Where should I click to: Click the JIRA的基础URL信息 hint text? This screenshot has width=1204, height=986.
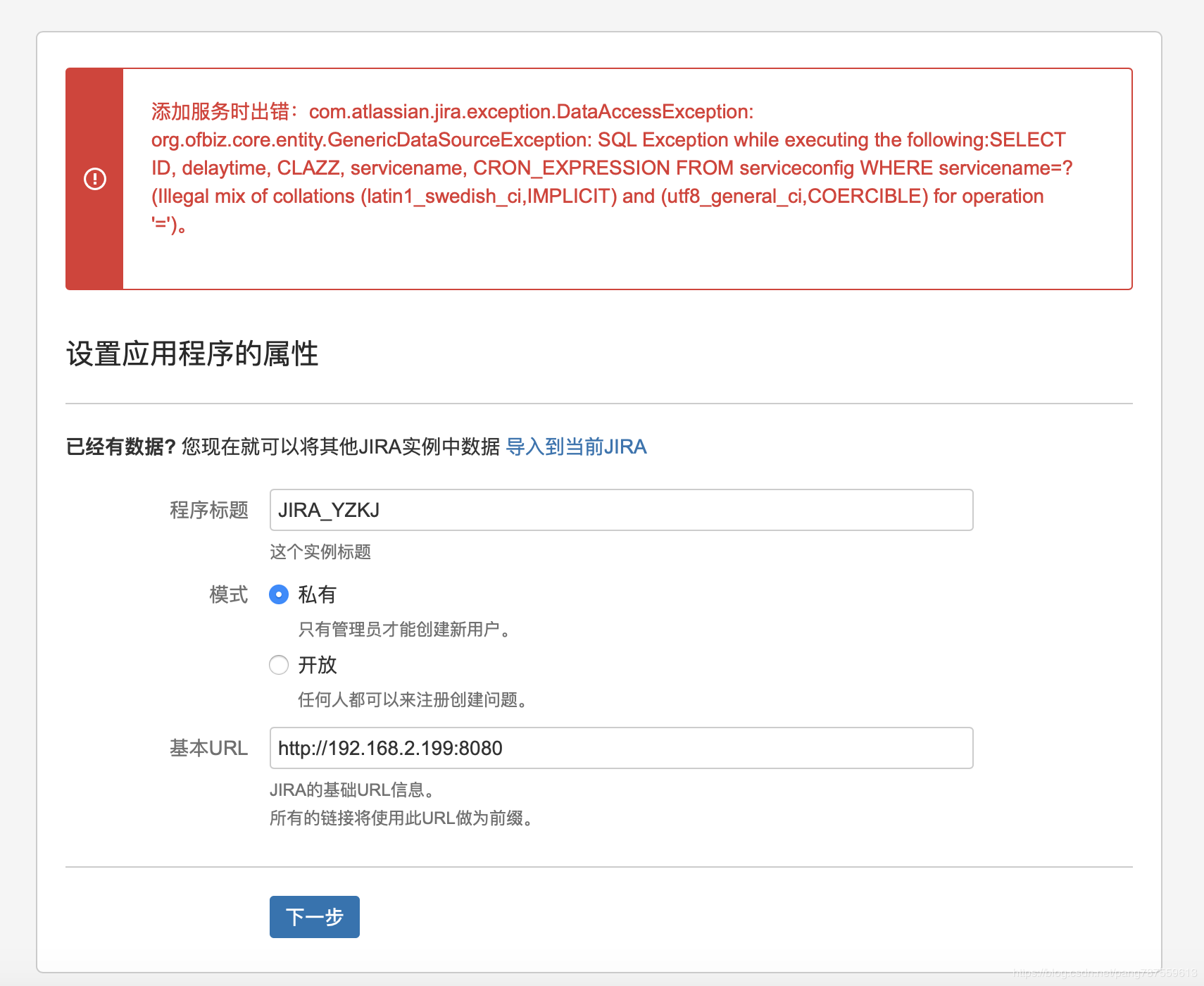pyautogui.click(x=351, y=790)
